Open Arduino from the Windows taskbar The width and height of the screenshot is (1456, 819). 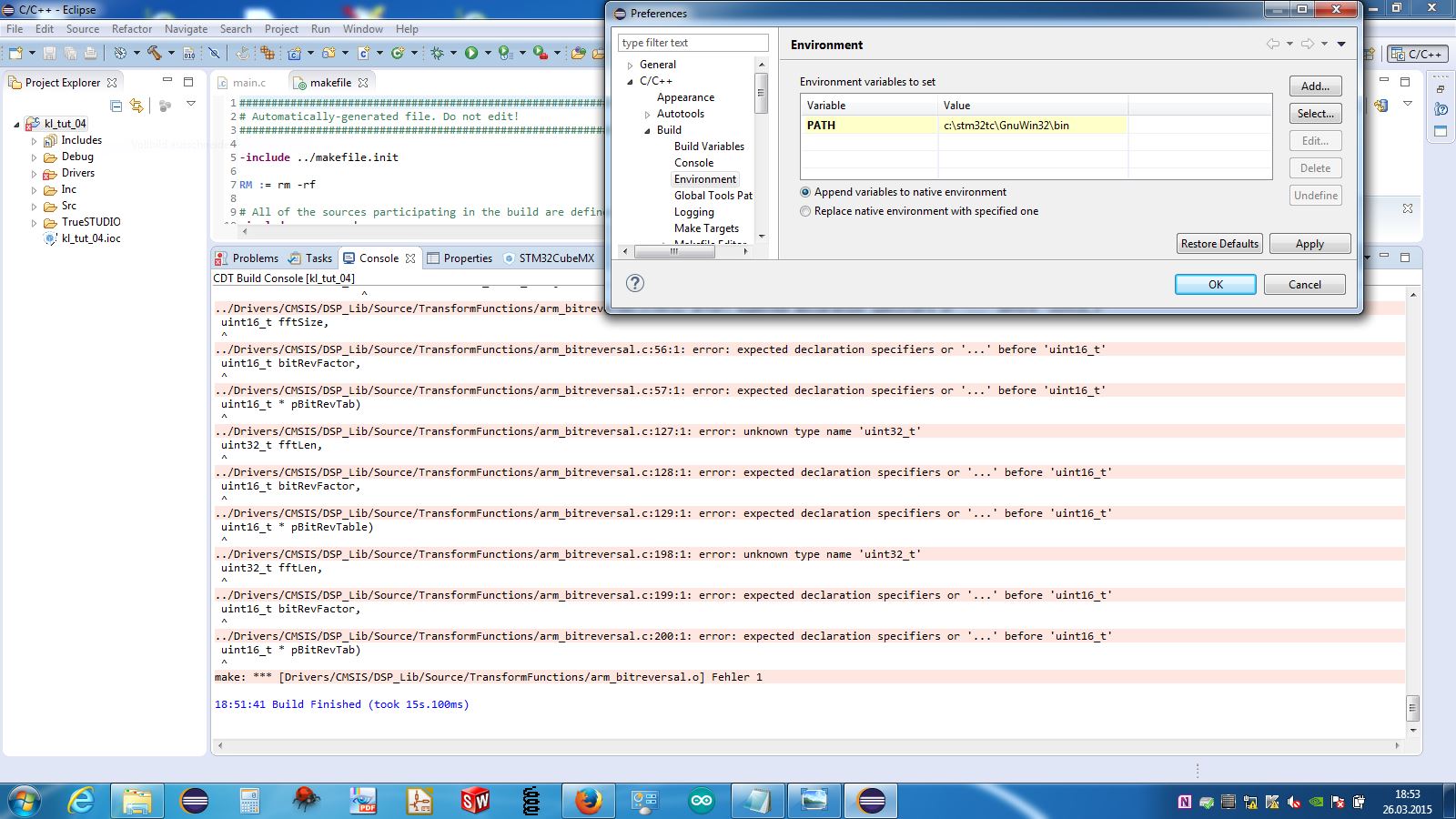click(x=702, y=801)
